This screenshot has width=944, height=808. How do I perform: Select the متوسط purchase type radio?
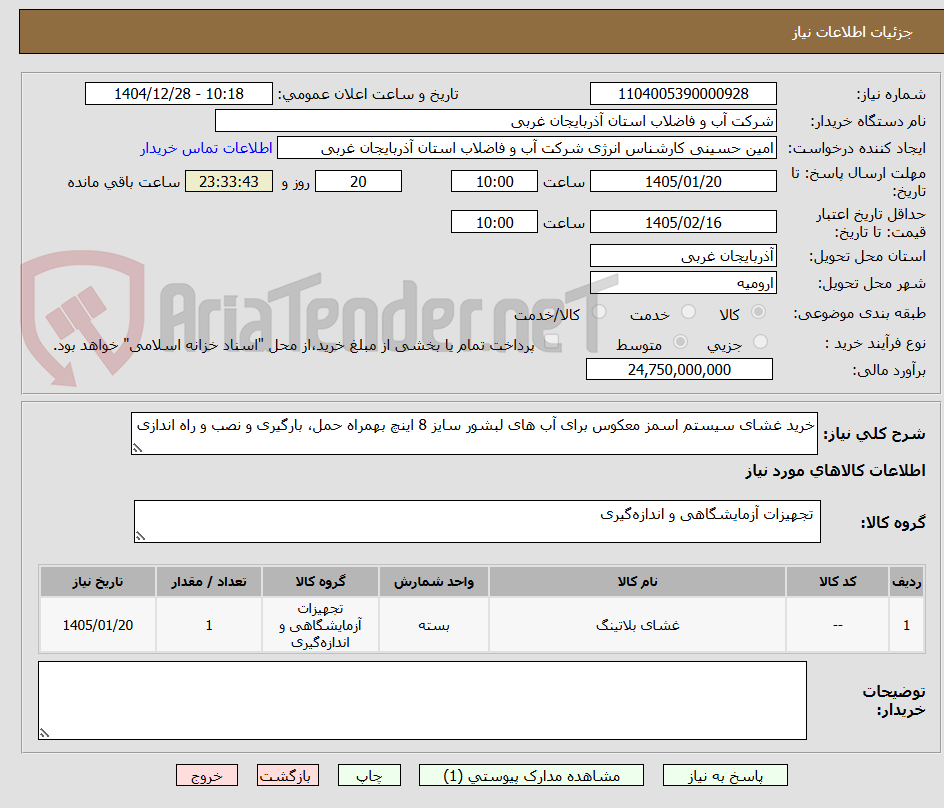coord(680,342)
